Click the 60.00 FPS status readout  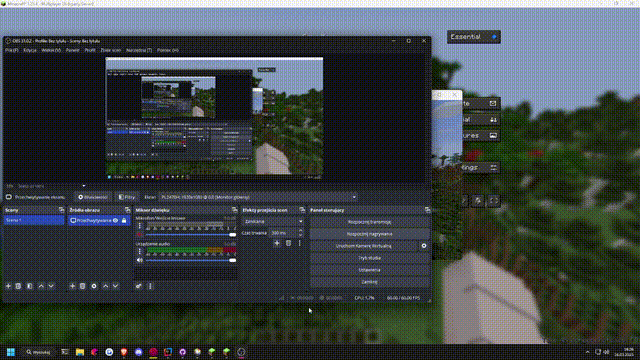tap(403, 298)
